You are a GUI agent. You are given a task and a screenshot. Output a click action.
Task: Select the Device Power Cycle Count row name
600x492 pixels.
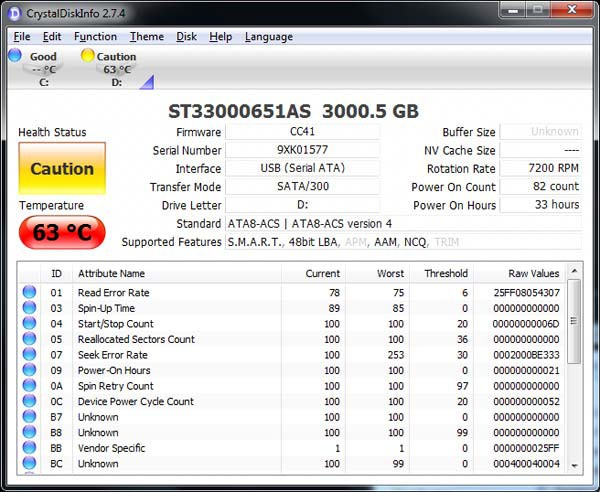[136, 401]
